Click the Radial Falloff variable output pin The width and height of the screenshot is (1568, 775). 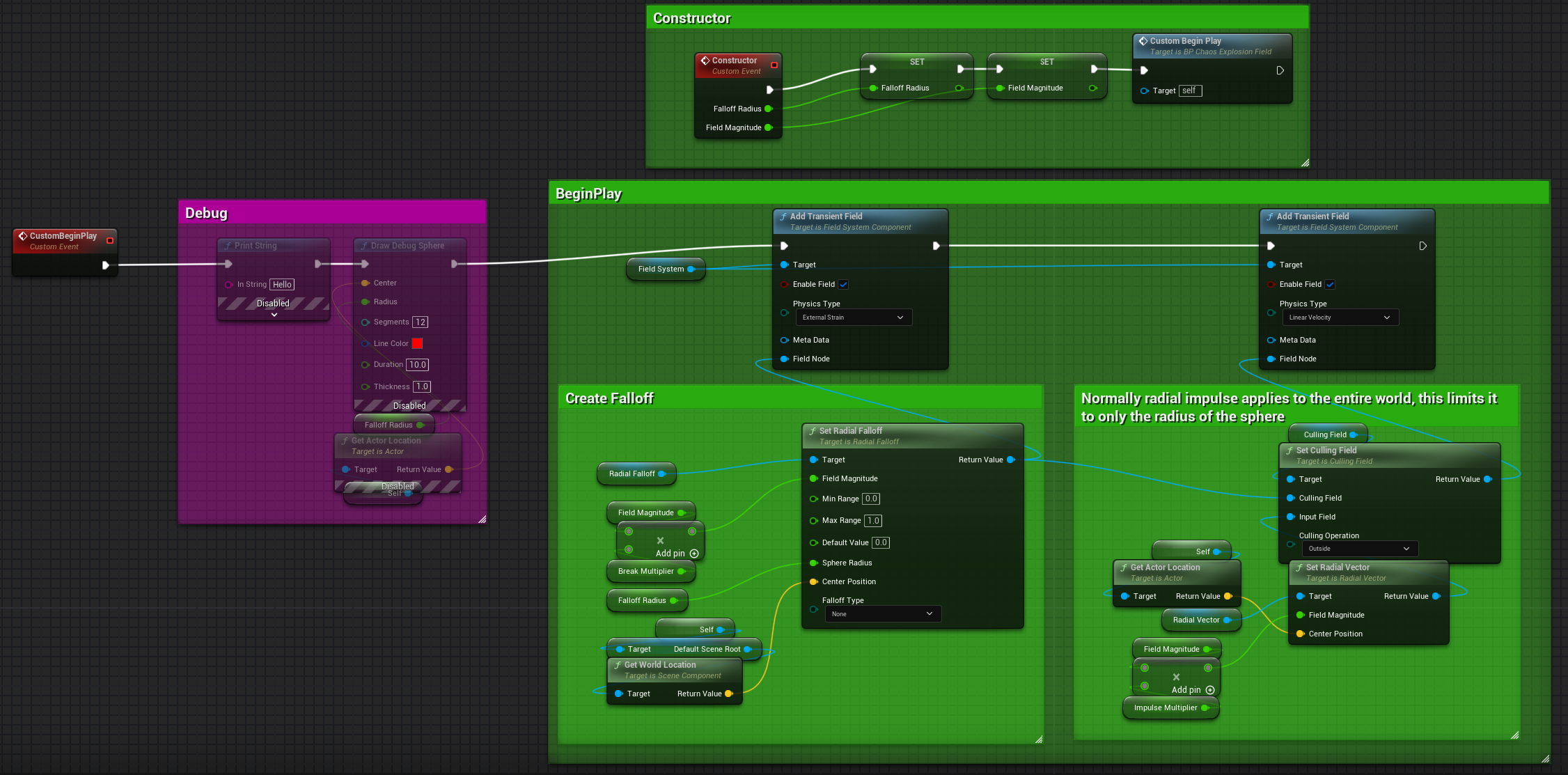pyautogui.click(x=662, y=473)
